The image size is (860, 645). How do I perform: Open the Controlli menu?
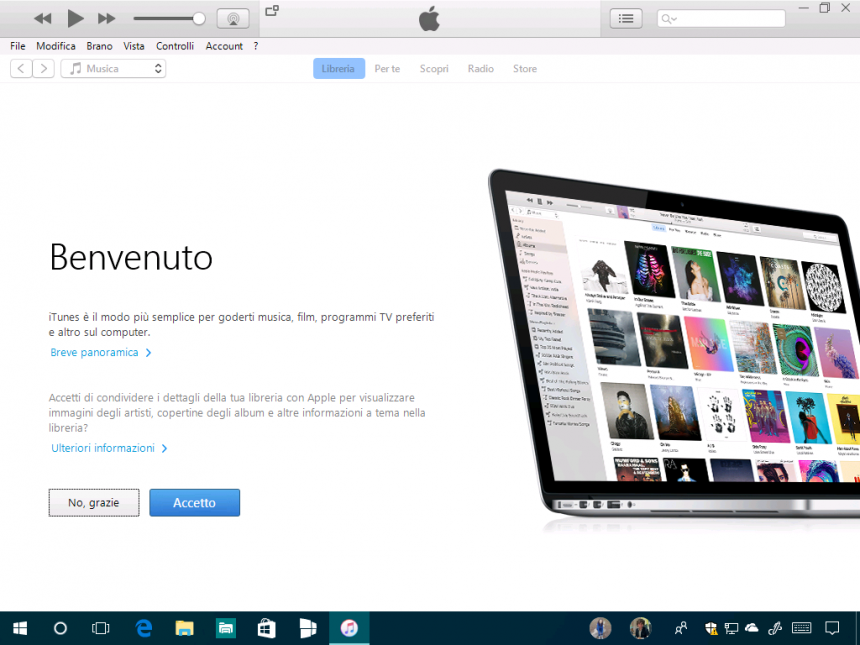point(175,46)
